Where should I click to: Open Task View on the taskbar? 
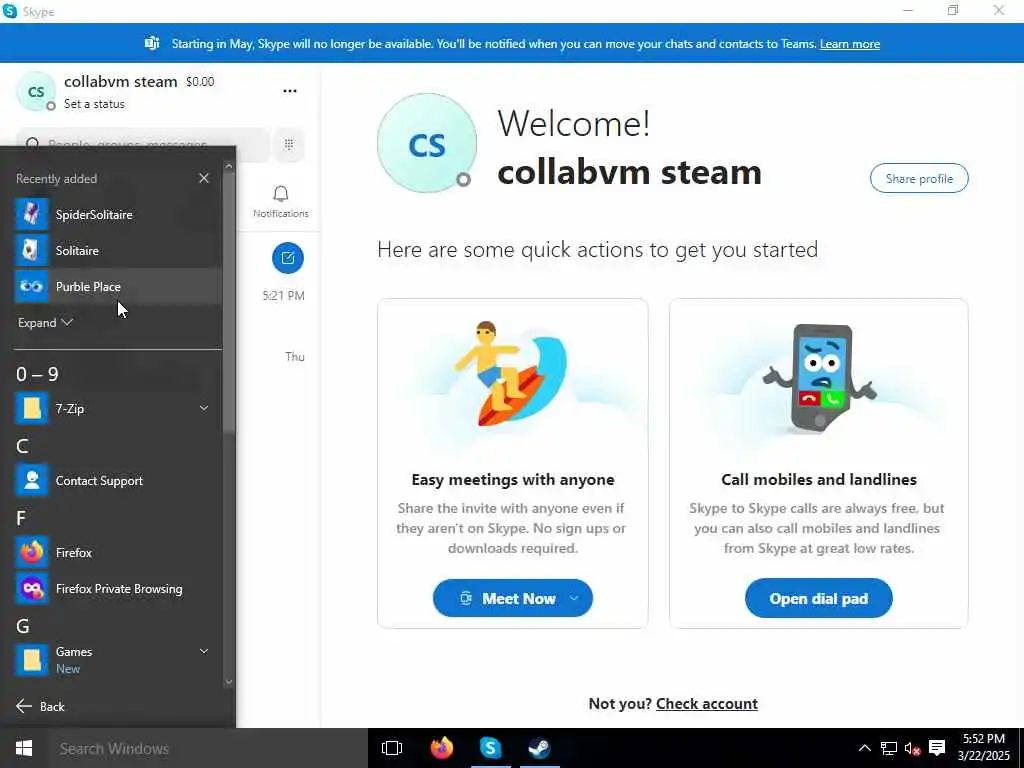(392, 748)
